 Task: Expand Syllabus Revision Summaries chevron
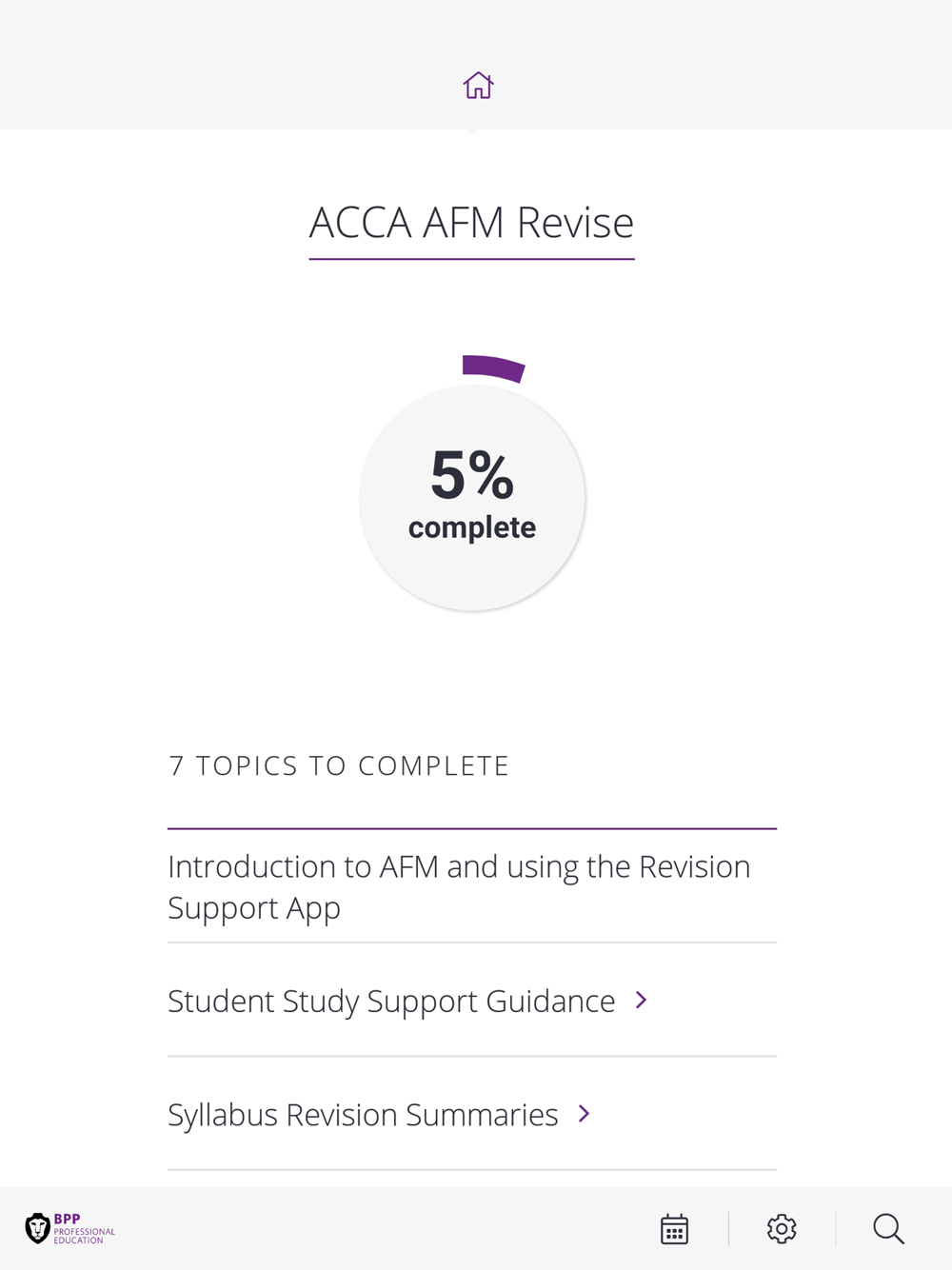pos(585,1114)
